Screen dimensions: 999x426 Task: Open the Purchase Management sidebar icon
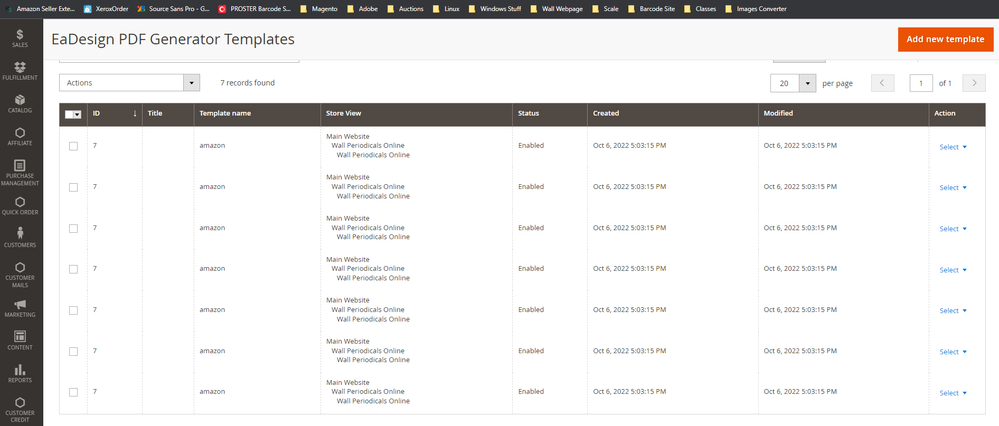pyautogui.click(x=20, y=172)
